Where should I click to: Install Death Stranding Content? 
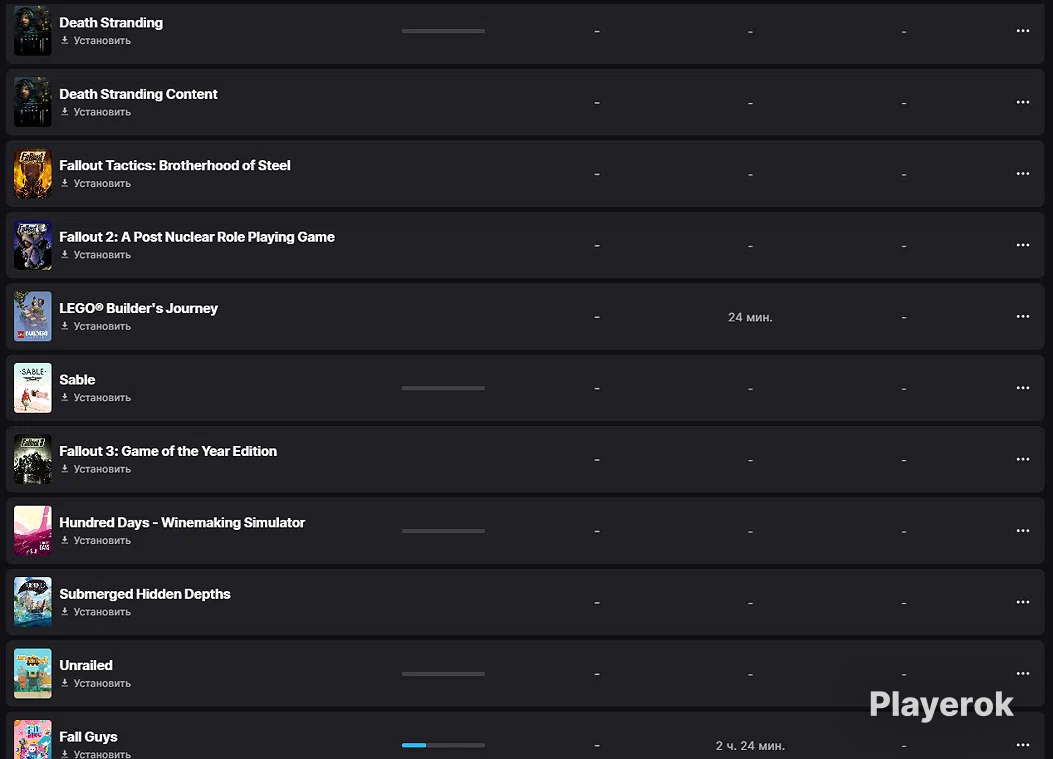[96, 112]
